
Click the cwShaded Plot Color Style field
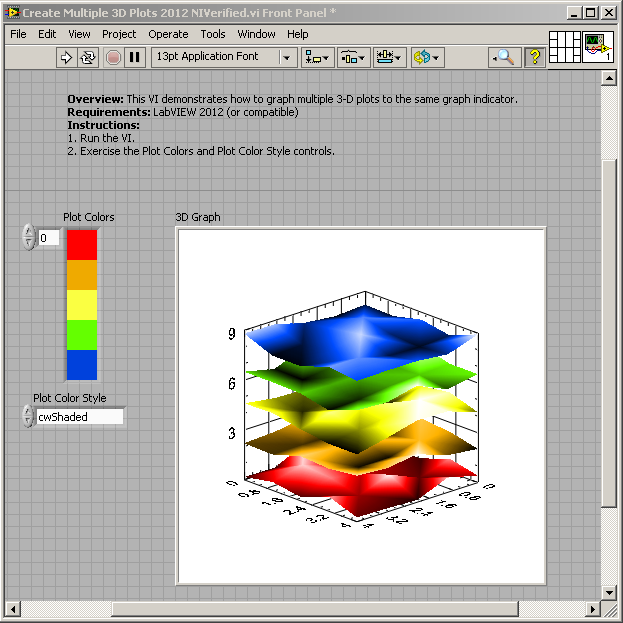(80, 417)
